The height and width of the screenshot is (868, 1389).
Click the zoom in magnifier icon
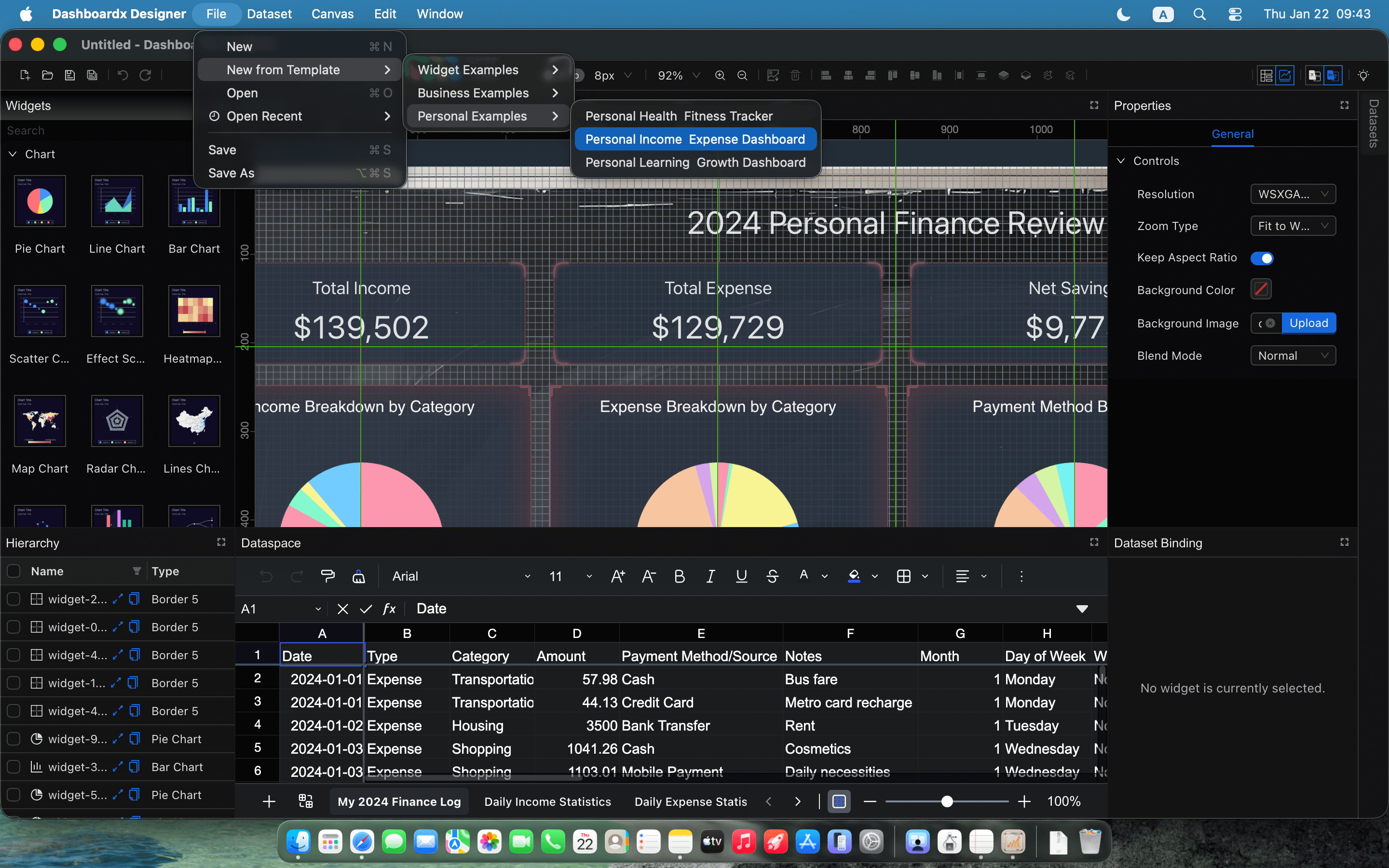tap(720, 75)
